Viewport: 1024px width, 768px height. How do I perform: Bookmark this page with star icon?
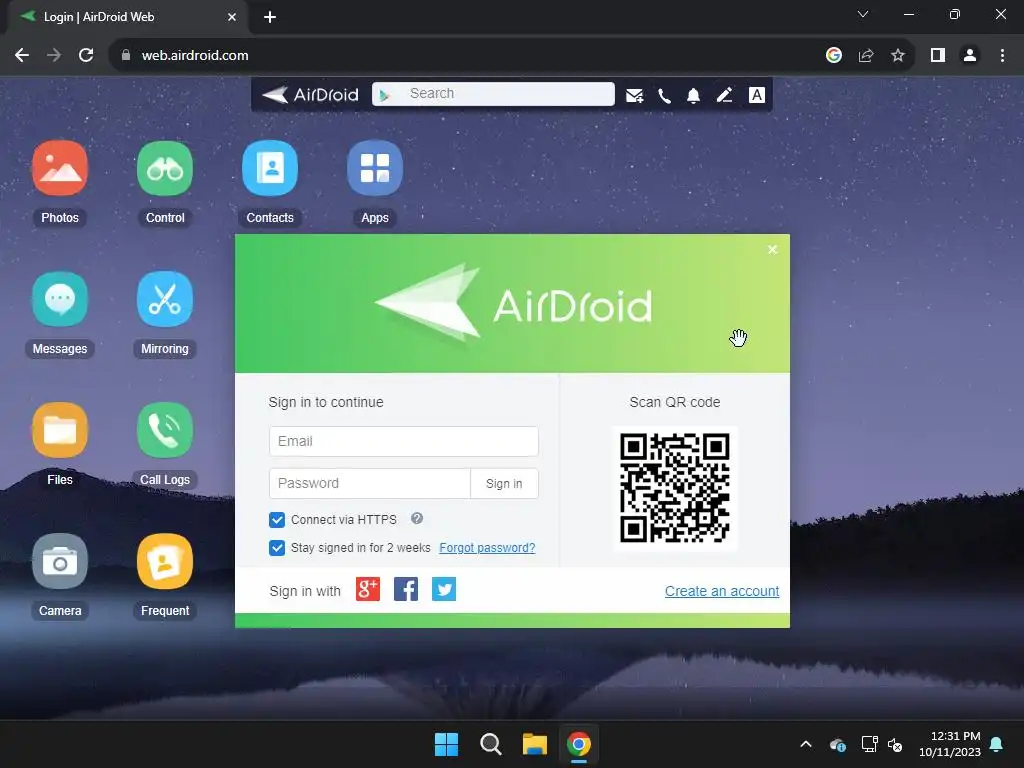pos(898,56)
